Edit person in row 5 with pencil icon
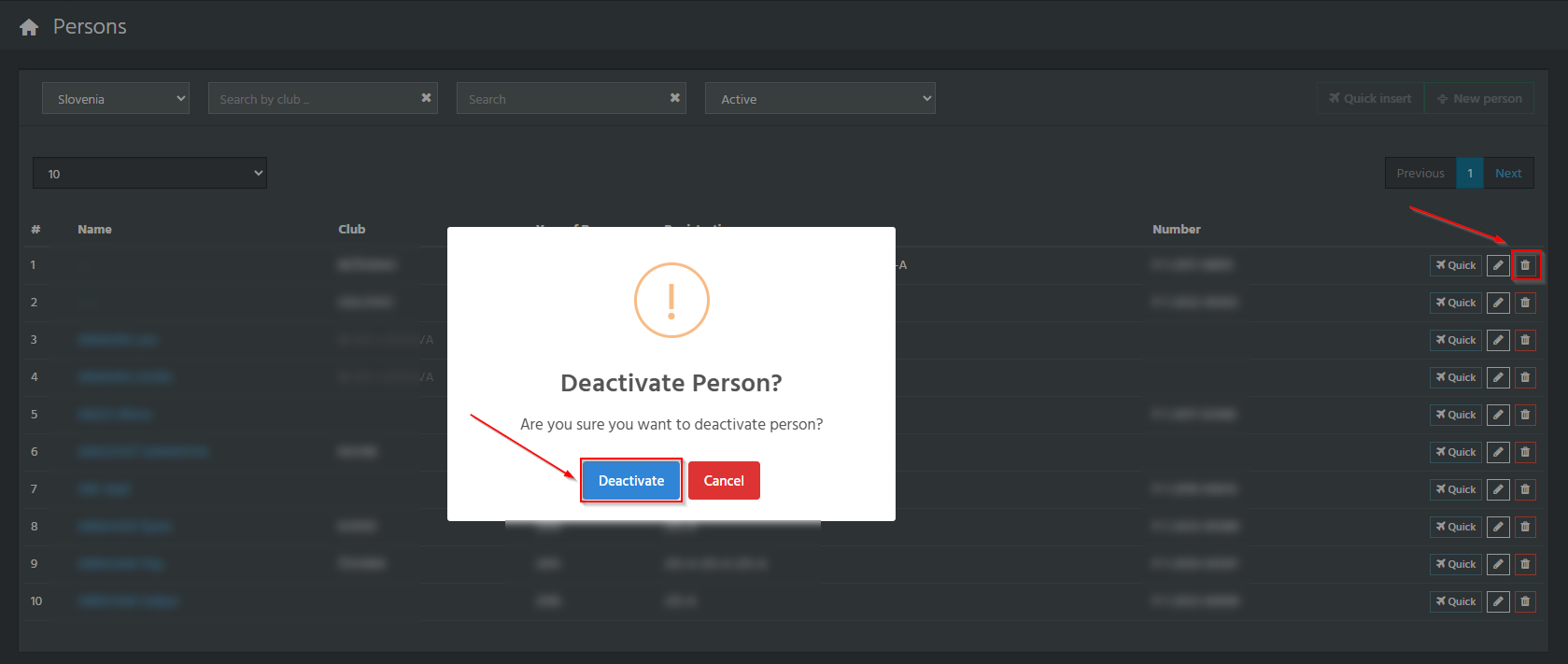The image size is (1568, 664). tap(1498, 415)
